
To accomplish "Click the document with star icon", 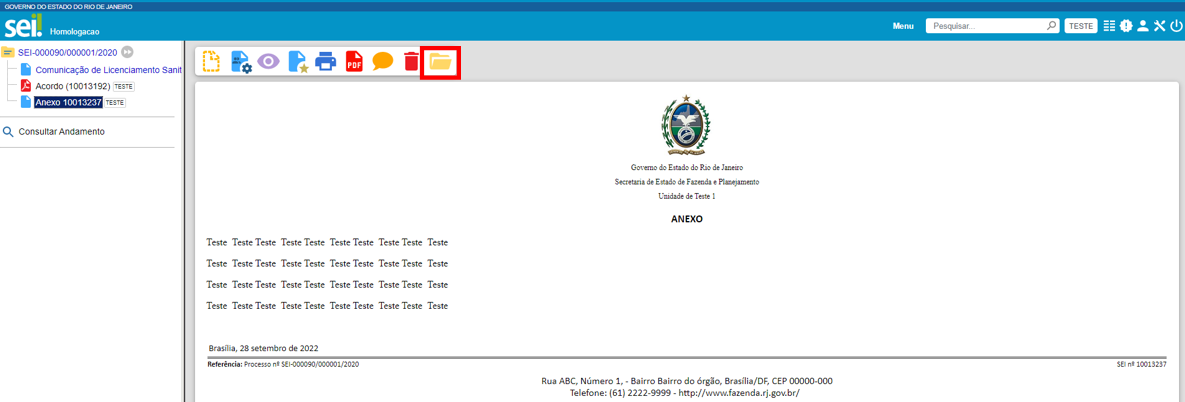I will [x=298, y=62].
